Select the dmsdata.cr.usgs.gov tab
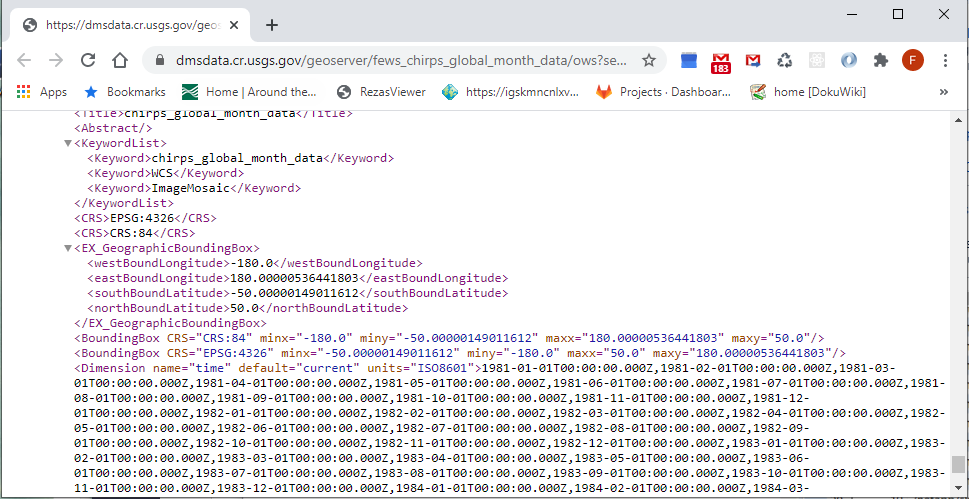Viewport: 969px width, 499px height. click(x=130, y=25)
